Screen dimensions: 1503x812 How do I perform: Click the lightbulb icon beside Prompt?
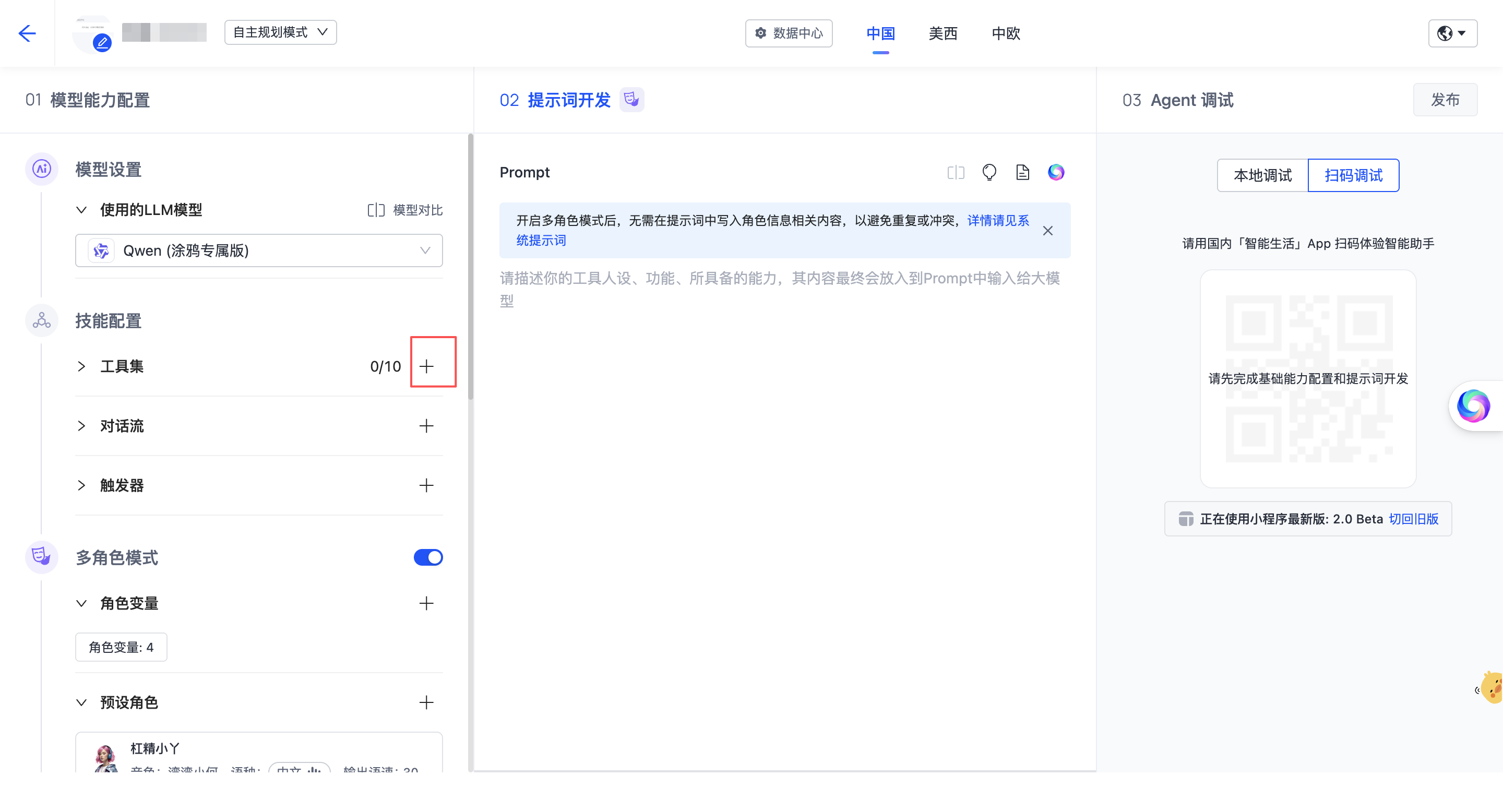click(989, 172)
